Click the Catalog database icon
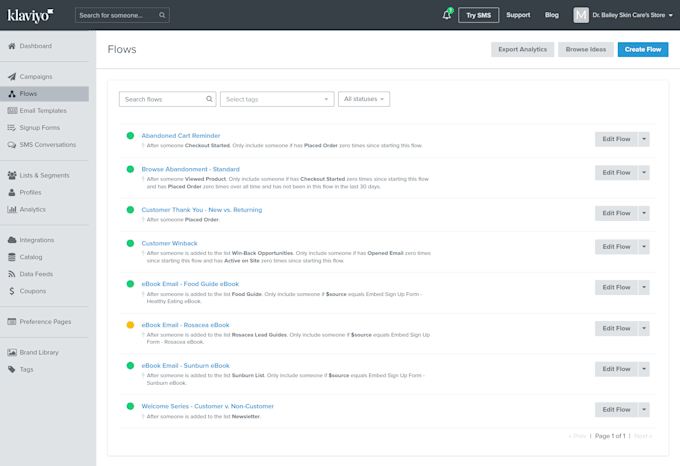 coord(12,257)
